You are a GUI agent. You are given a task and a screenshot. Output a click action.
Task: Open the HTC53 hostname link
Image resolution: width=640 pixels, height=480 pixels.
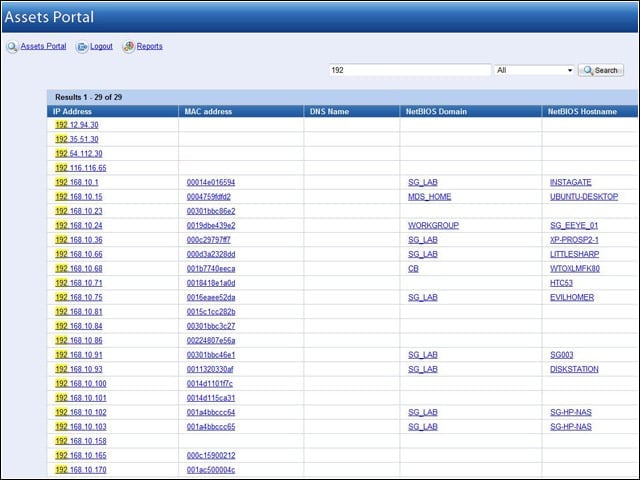[561, 283]
